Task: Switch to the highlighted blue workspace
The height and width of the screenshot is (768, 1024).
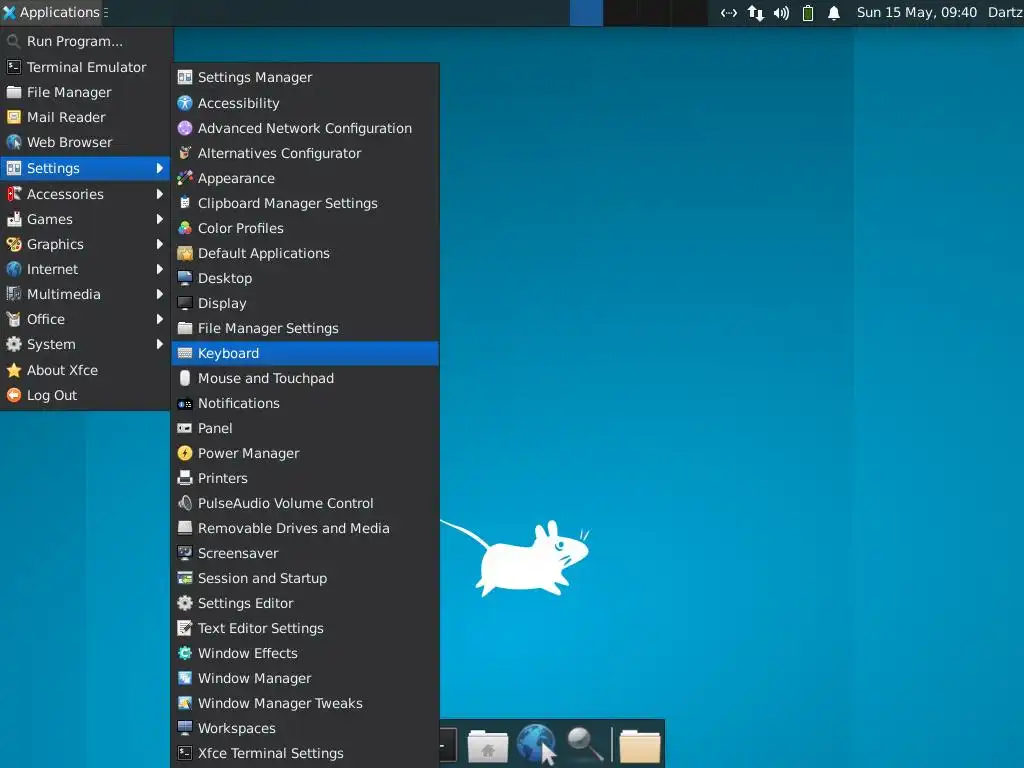Action: [x=586, y=13]
